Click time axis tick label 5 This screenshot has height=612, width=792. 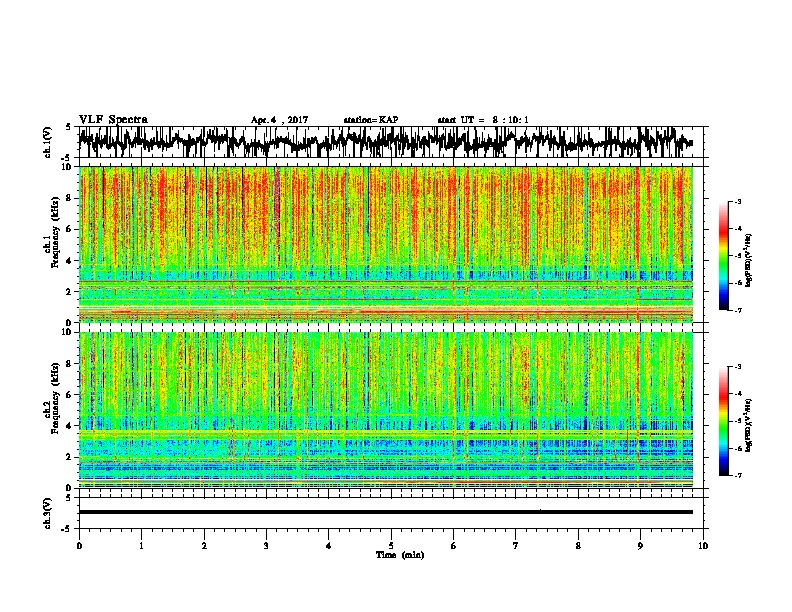point(391,546)
